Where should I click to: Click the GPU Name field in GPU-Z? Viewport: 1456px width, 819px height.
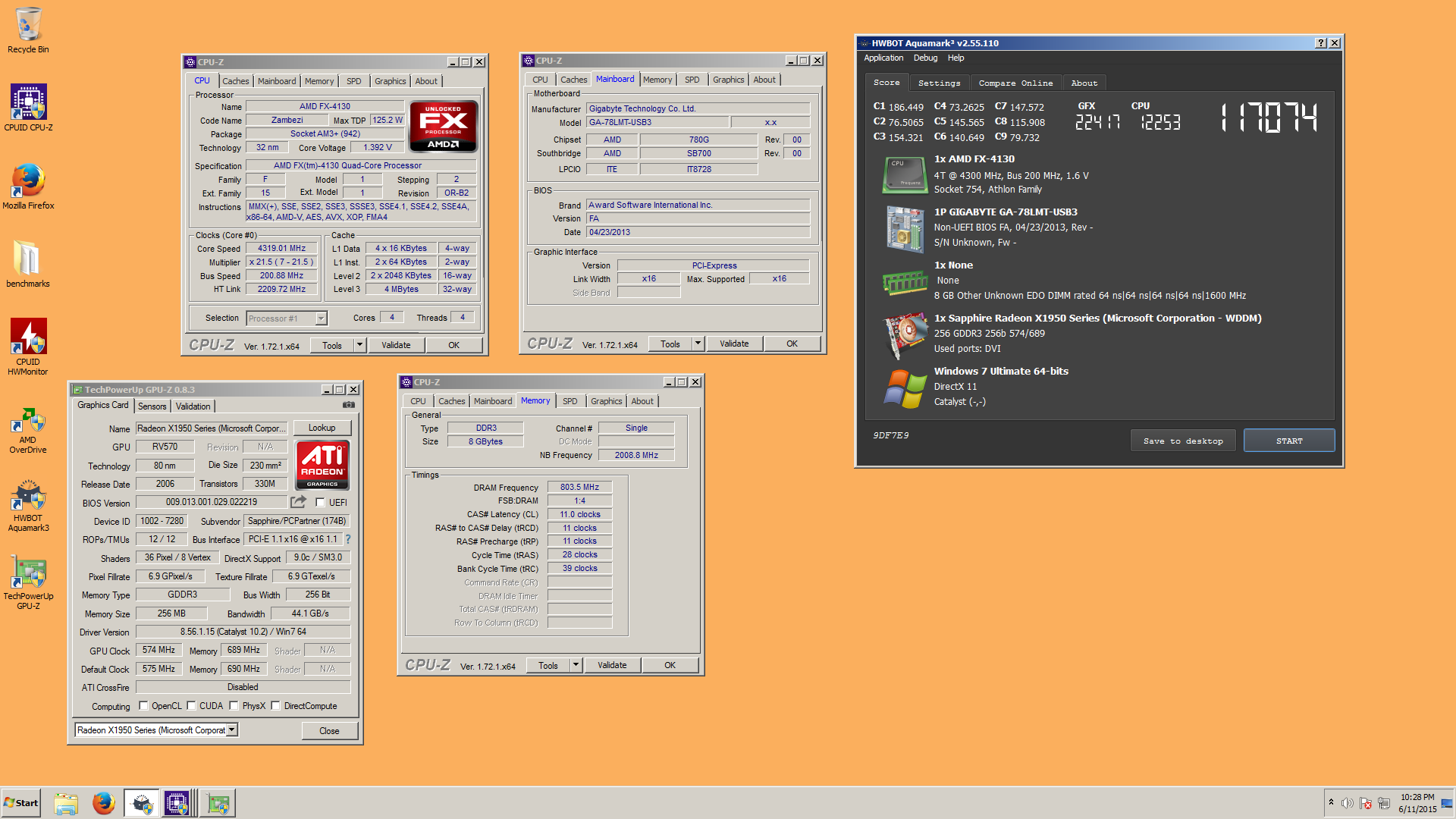coord(212,428)
